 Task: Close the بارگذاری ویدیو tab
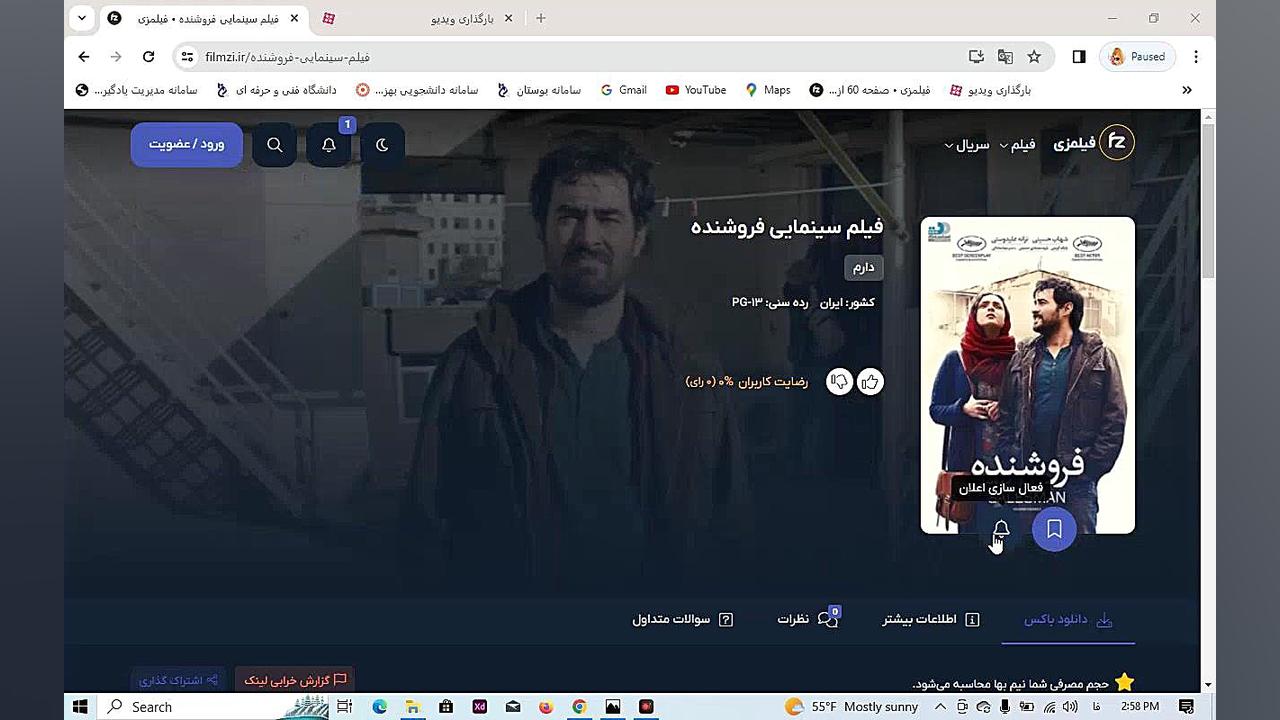click(x=507, y=18)
